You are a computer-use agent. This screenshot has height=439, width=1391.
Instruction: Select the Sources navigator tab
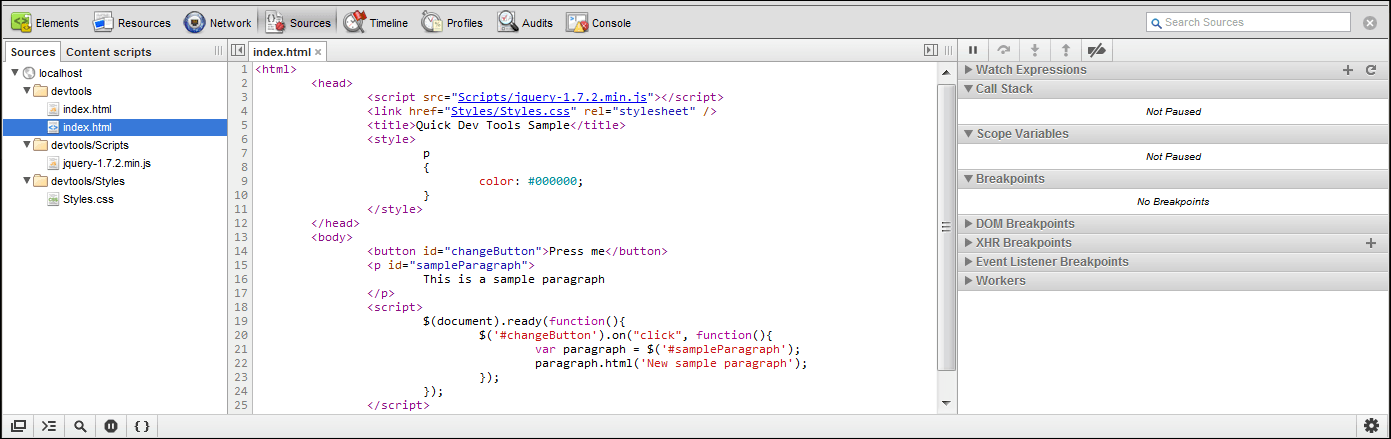pyautogui.click(x=33, y=52)
